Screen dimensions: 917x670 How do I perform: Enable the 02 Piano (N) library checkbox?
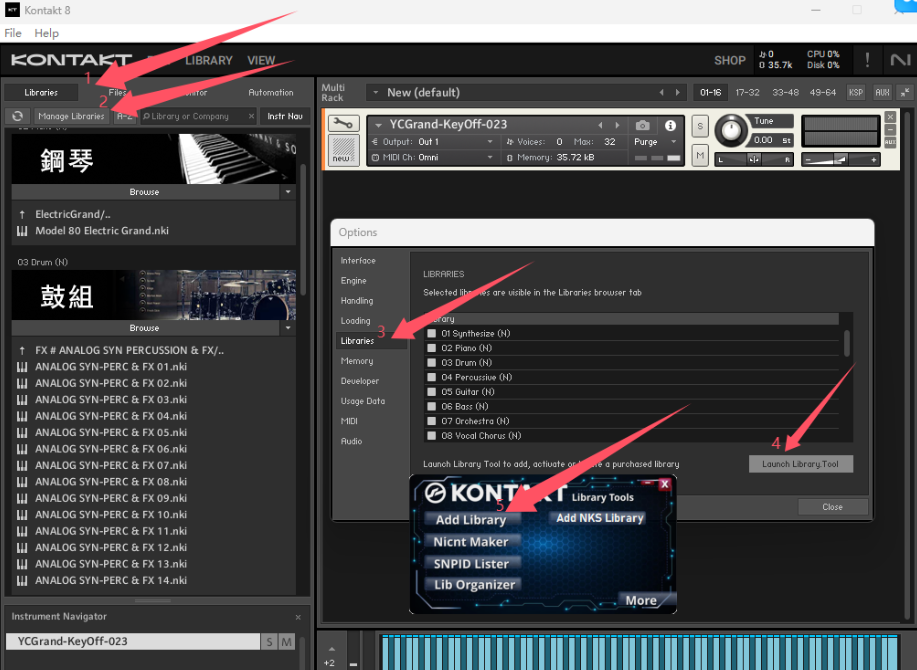click(x=432, y=347)
